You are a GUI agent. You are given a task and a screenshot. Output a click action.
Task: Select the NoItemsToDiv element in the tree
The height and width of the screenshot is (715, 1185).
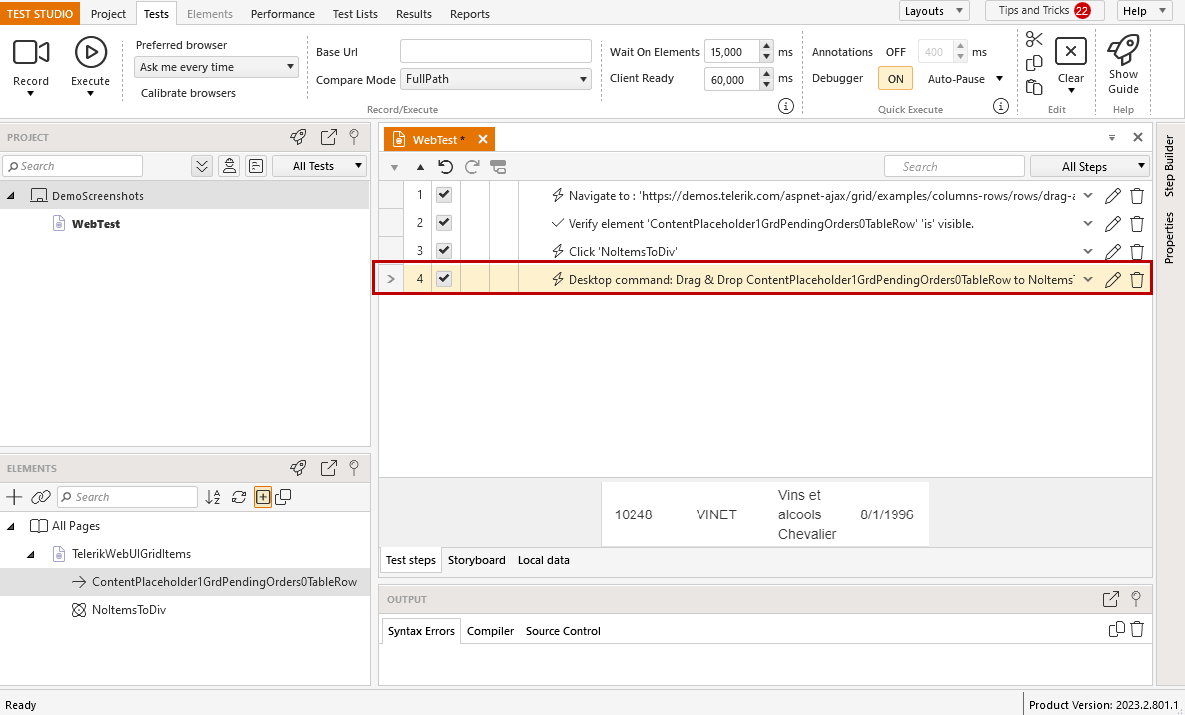pyautogui.click(x=128, y=610)
